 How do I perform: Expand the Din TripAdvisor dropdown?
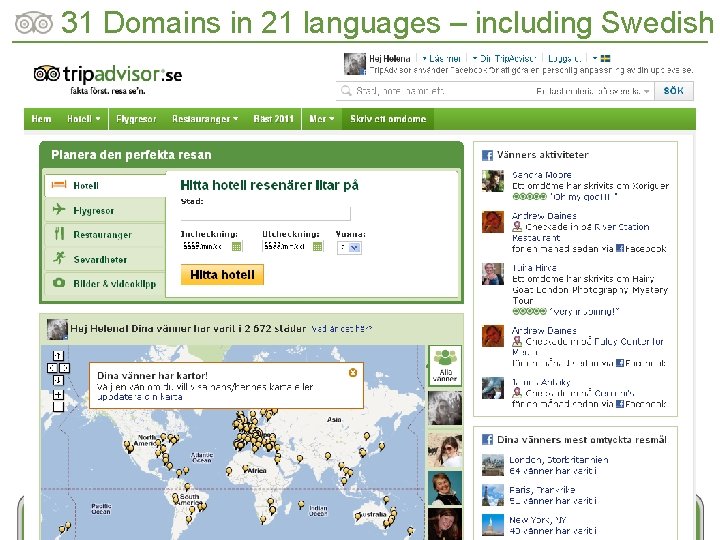(x=504, y=58)
